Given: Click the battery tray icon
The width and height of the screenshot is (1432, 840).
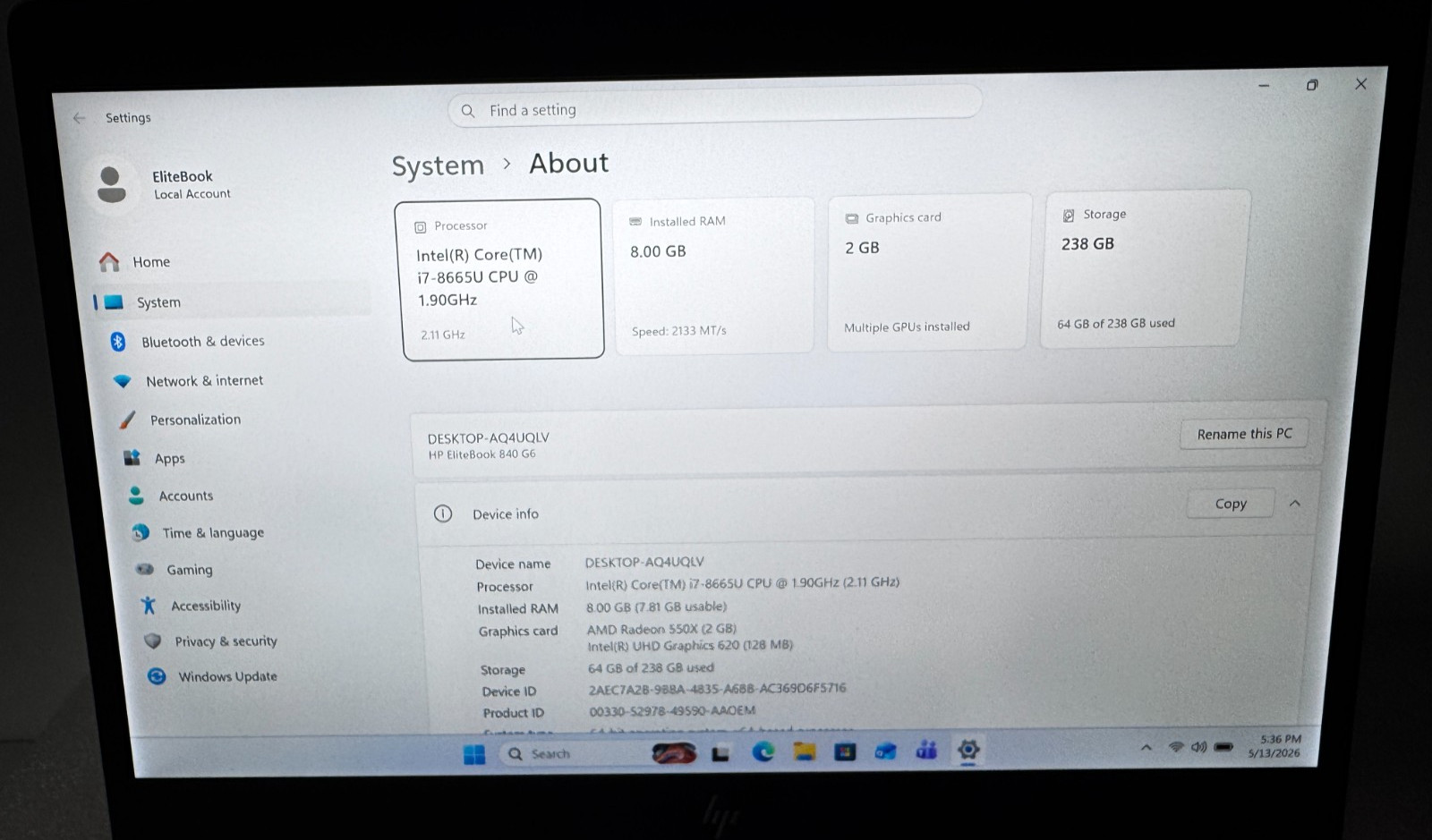Looking at the screenshot, I should click(1223, 747).
